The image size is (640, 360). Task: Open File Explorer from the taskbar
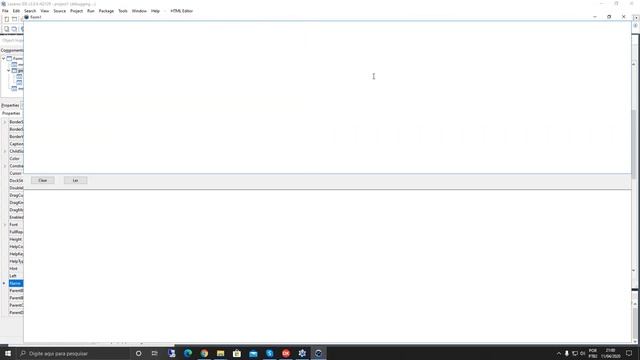point(220,353)
